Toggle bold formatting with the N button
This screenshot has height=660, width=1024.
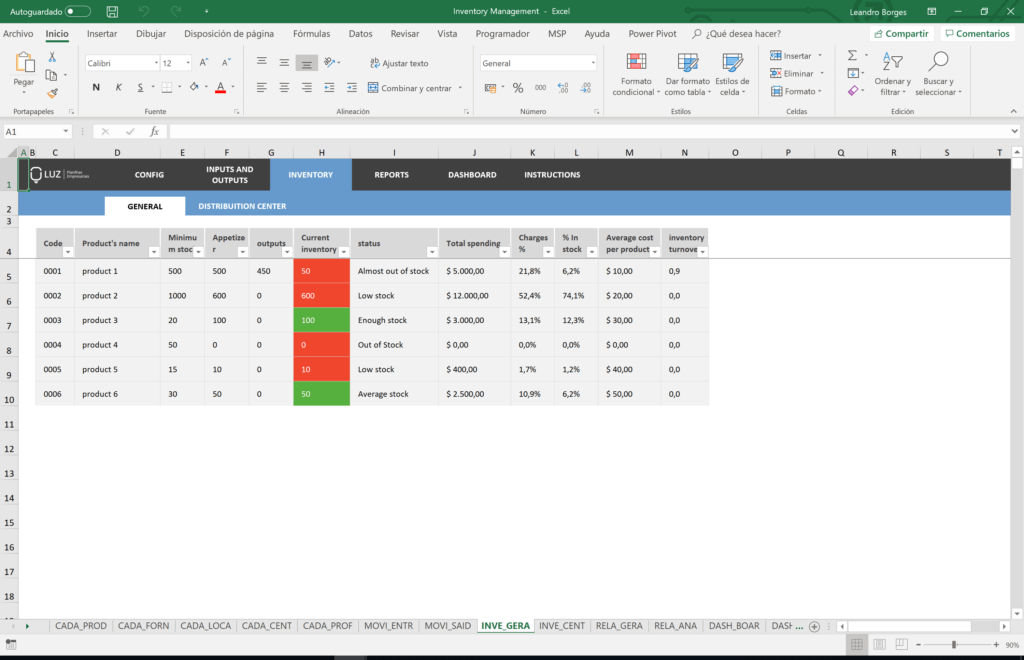coord(95,88)
